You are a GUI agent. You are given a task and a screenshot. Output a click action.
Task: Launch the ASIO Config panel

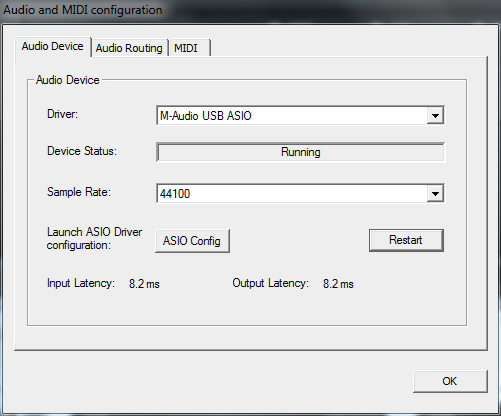[192, 241]
